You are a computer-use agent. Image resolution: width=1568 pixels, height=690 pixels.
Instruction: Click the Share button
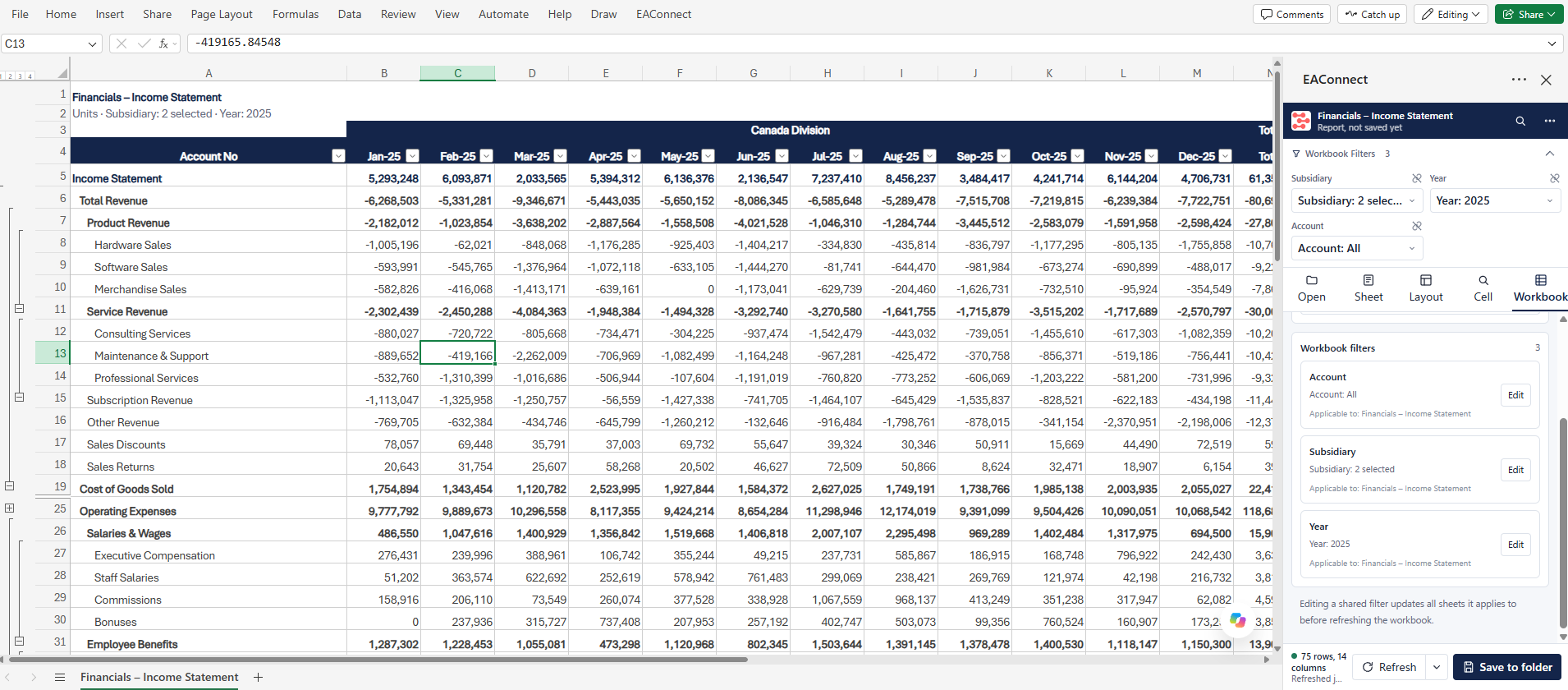pos(1529,14)
